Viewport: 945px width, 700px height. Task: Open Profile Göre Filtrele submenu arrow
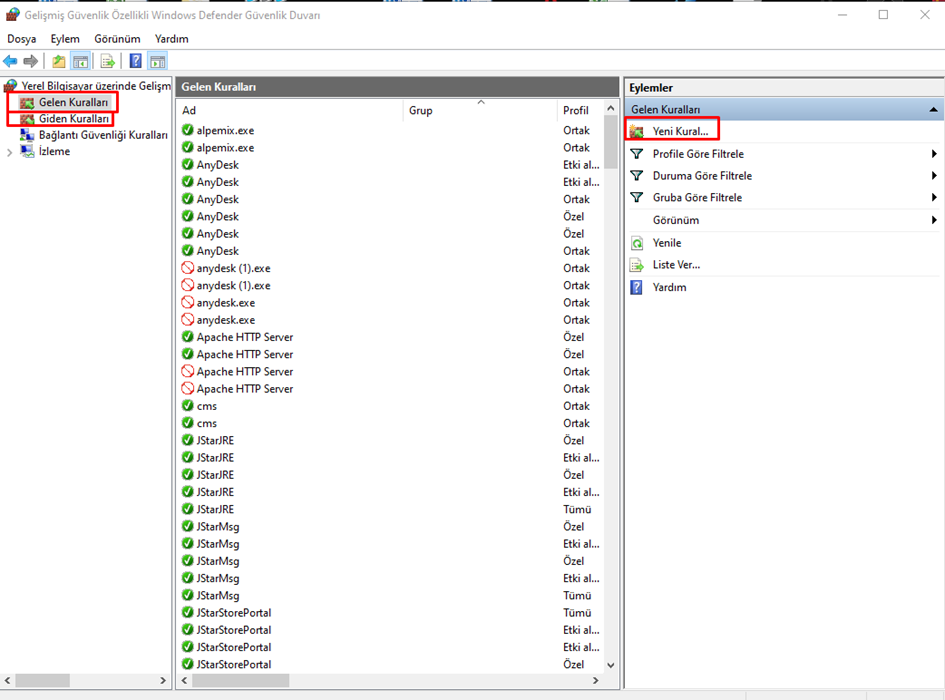pyautogui.click(x=934, y=154)
